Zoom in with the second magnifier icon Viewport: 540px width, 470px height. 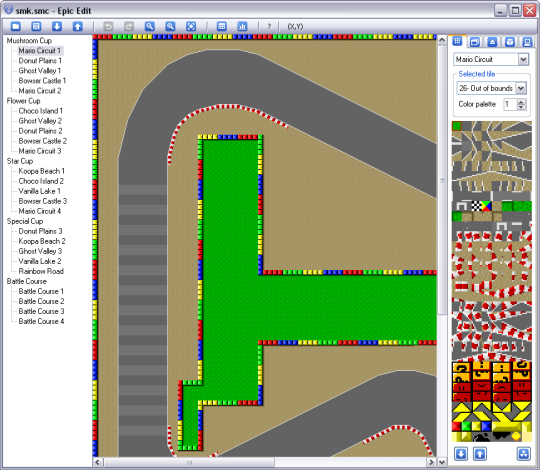(170, 26)
